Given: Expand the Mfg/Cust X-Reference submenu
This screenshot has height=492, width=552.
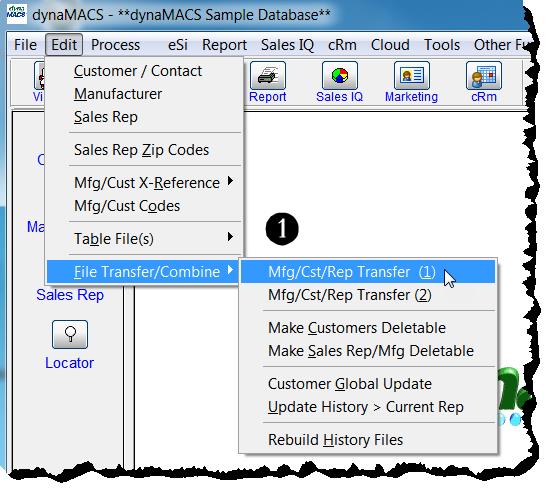Looking at the screenshot, I should tap(145, 183).
